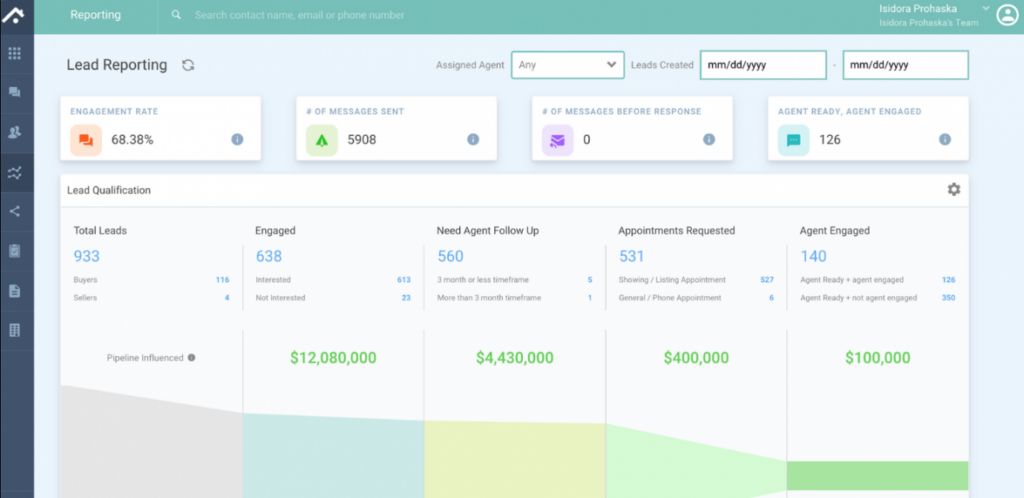This screenshot has height=498, width=1024.
Task: Click the home logo icon
Action: pos(14,15)
